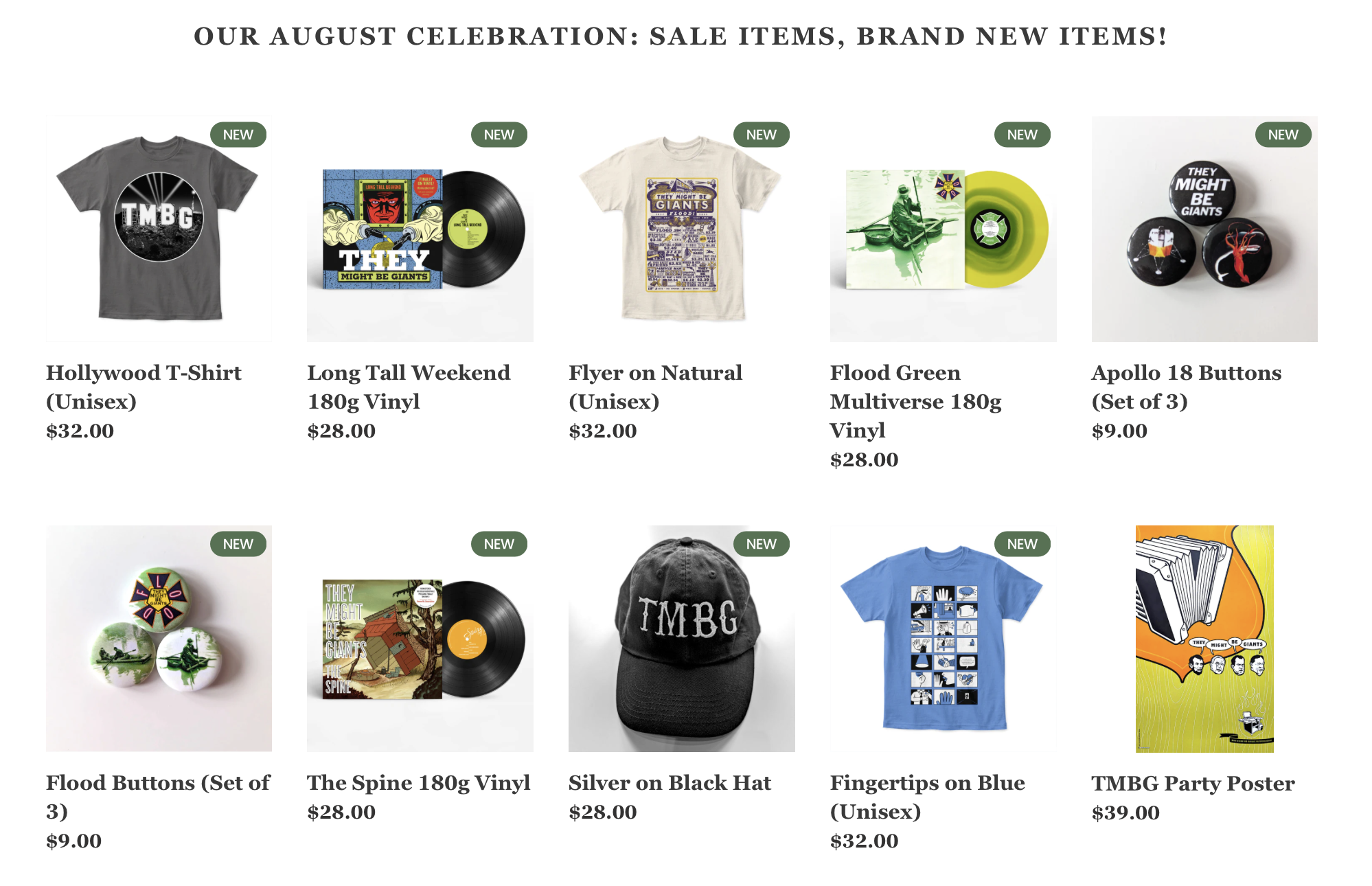1372x886 pixels.
Task: Open the Hollywood T-Shirt product image
Action: click(x=159, y=229)
